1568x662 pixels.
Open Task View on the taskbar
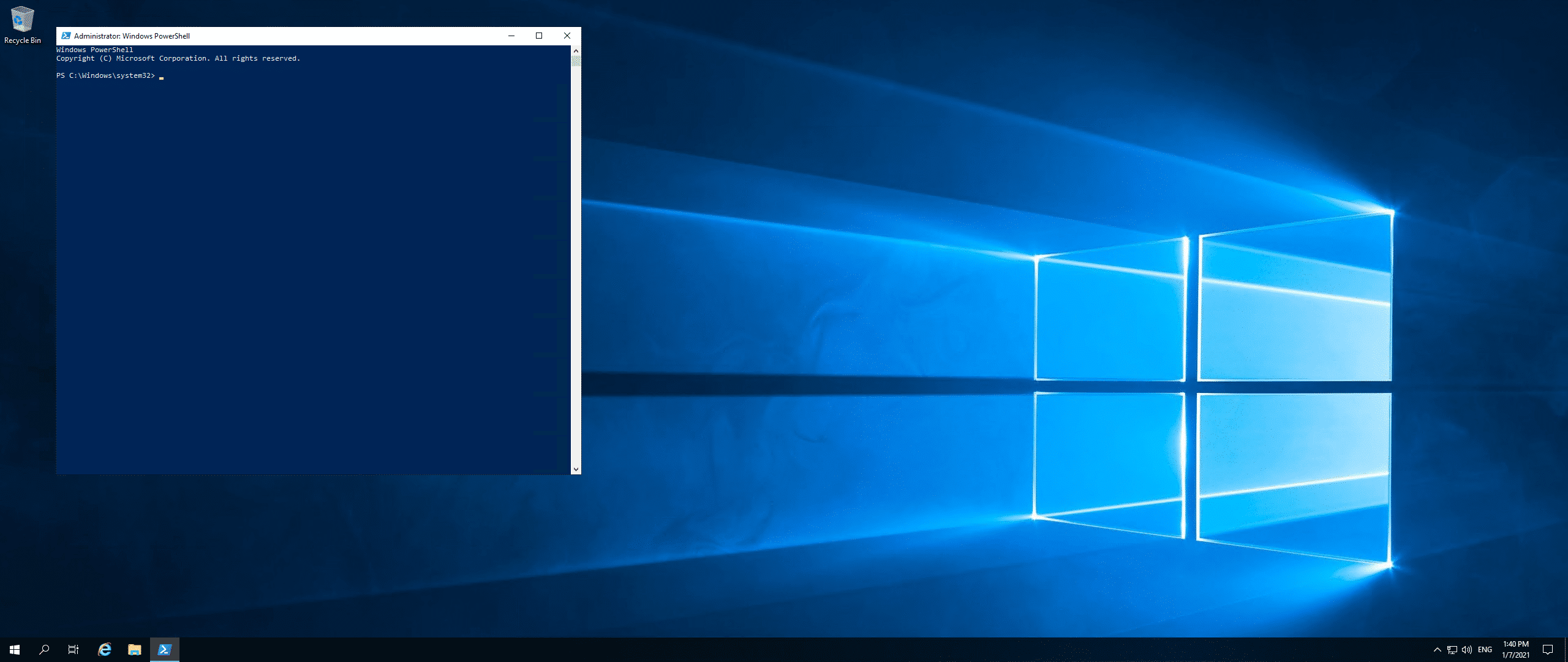[x=73, y=650]
